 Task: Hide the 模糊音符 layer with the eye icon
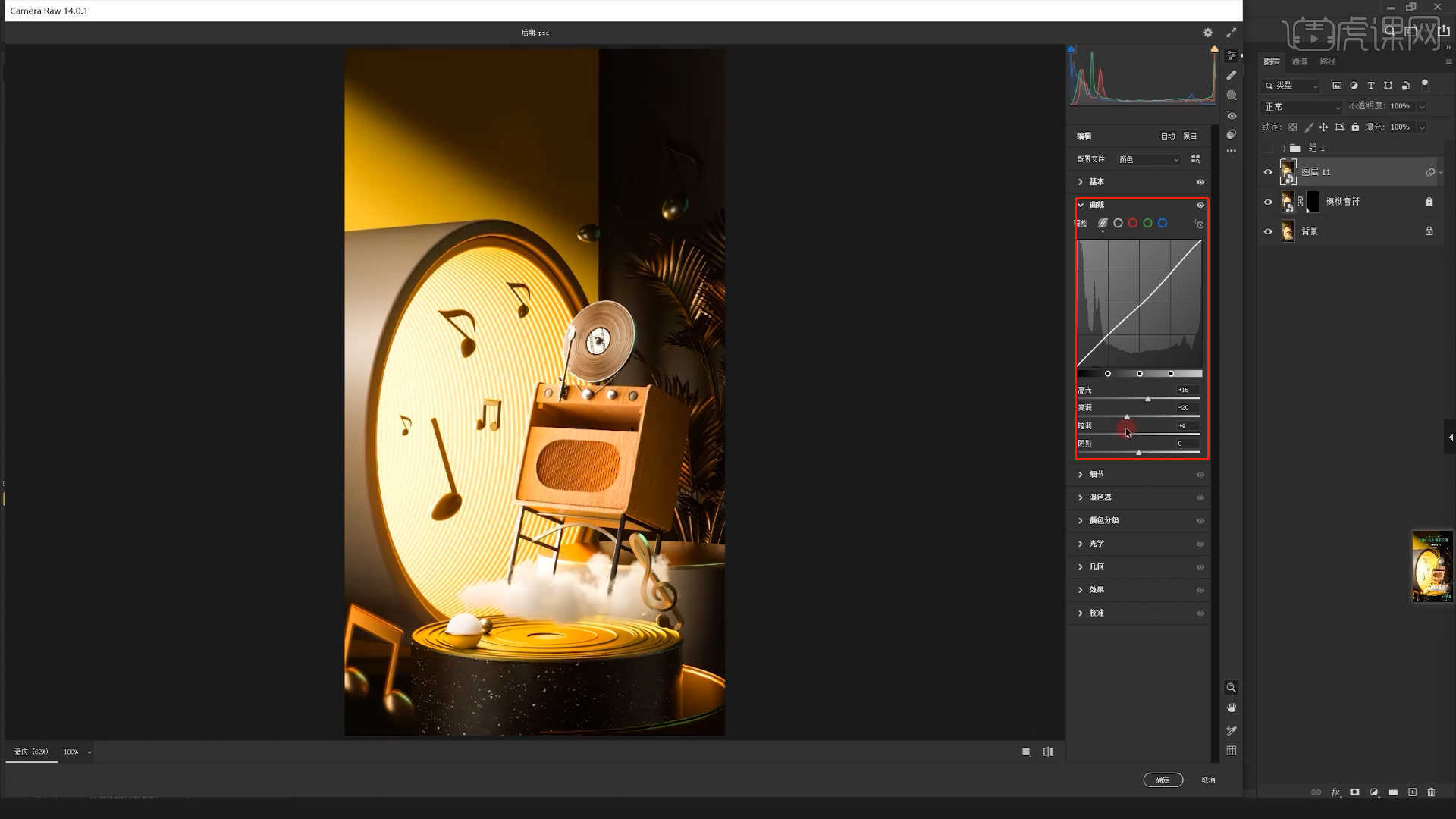click(x=1268, y=202)
